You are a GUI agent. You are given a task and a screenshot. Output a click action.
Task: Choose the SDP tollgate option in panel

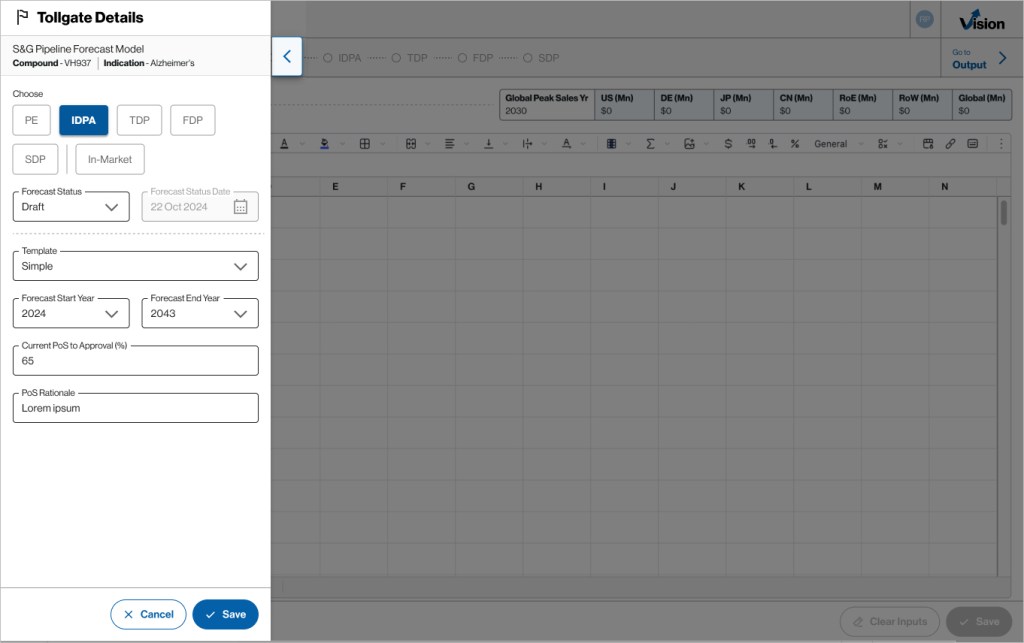(x=35, y=159)
